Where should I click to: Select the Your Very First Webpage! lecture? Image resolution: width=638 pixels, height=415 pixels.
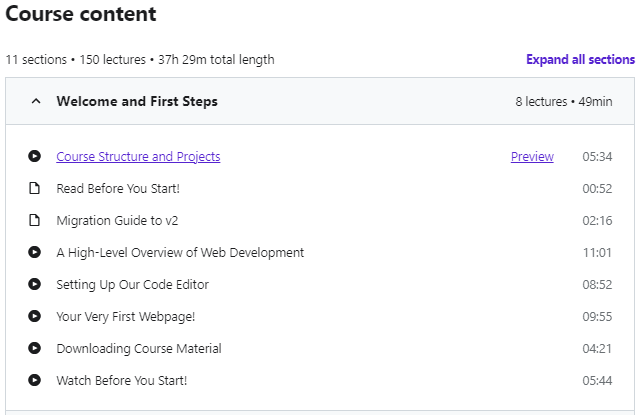(x=126, y=316)
